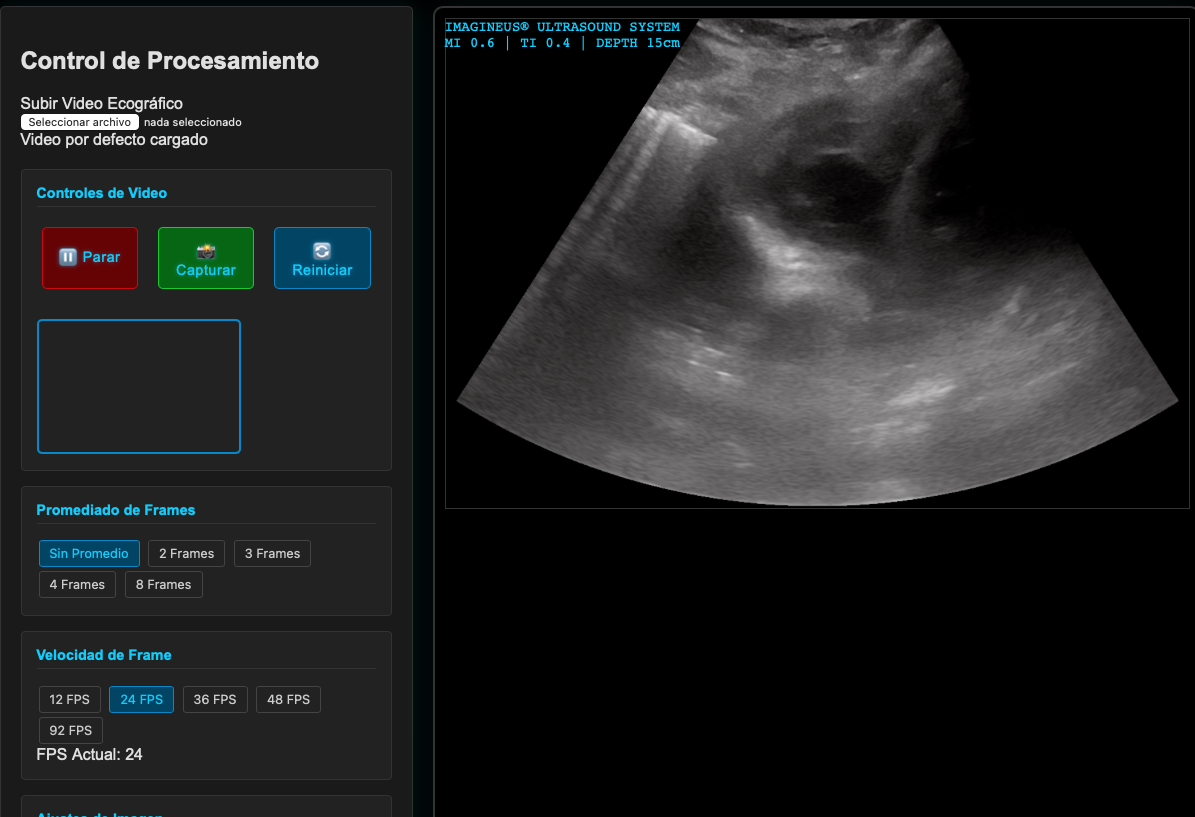Set frame rate to 12 FPS
This screenshot has height=817, width=1195.
[70, 700]
